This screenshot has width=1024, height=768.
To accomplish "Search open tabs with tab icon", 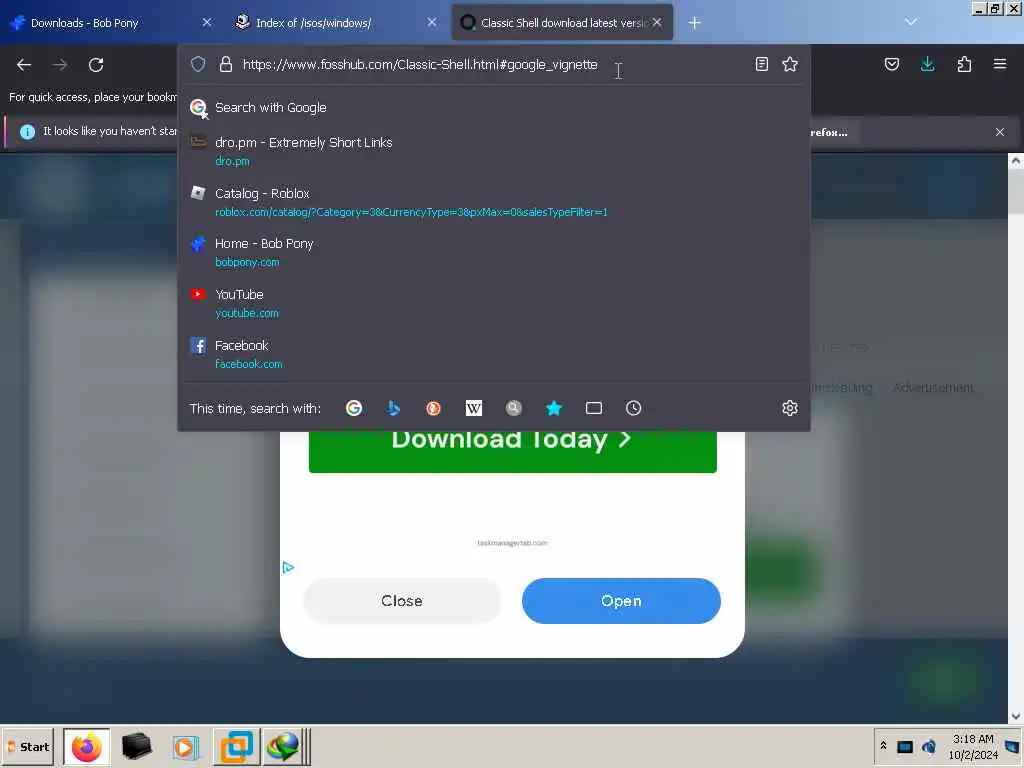I will tap(594, 408).
